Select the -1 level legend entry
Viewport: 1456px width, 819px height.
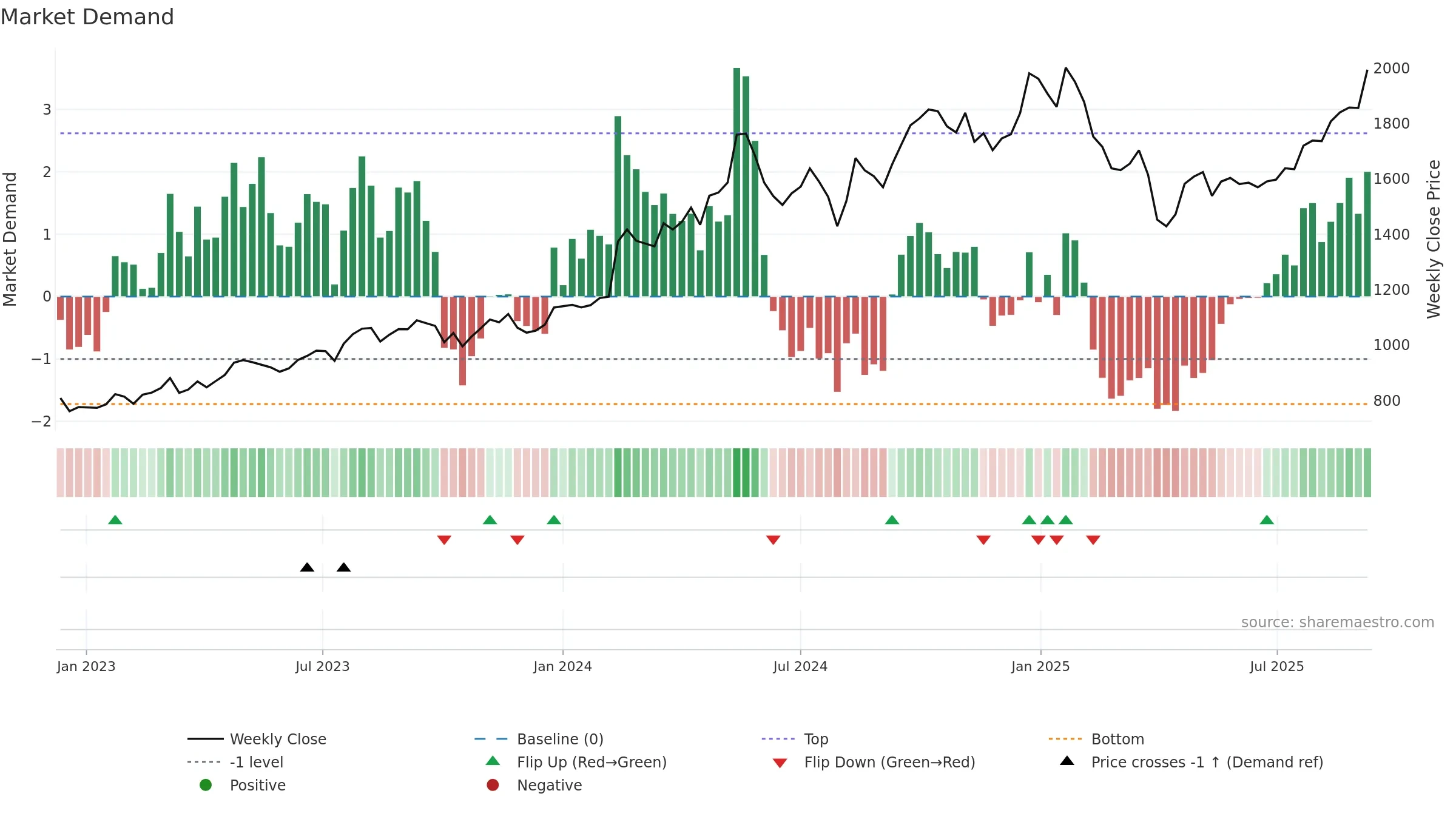pyautogui.click(x=235, y=762)
